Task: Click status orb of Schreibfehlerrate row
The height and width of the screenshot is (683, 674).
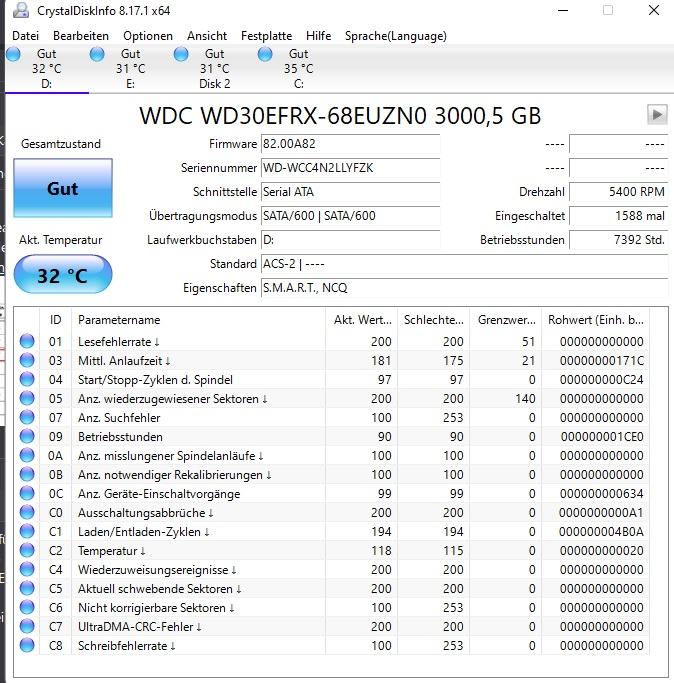Action: pyautogui.click(x=27, y=645)
